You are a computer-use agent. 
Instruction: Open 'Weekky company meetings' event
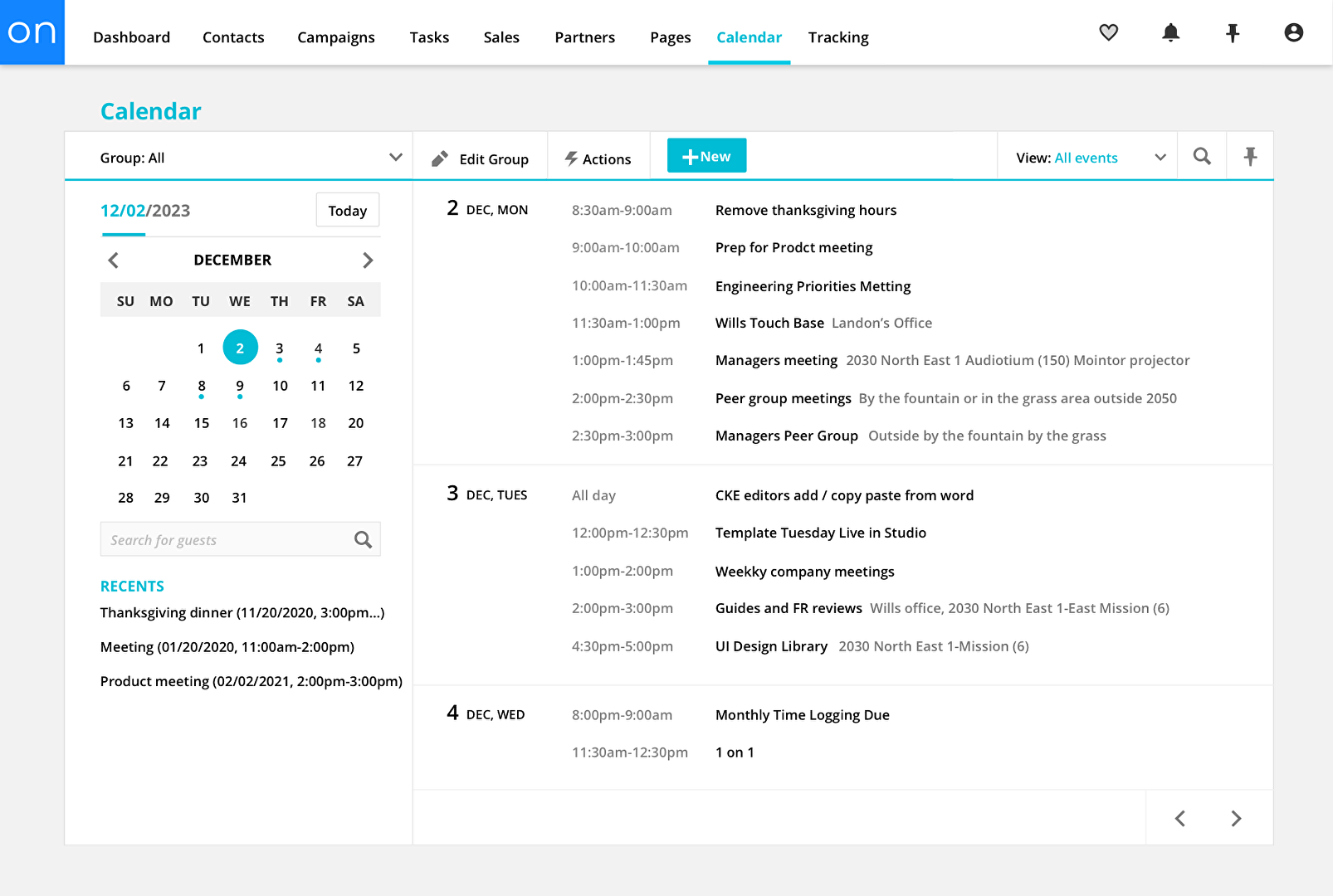805,572
